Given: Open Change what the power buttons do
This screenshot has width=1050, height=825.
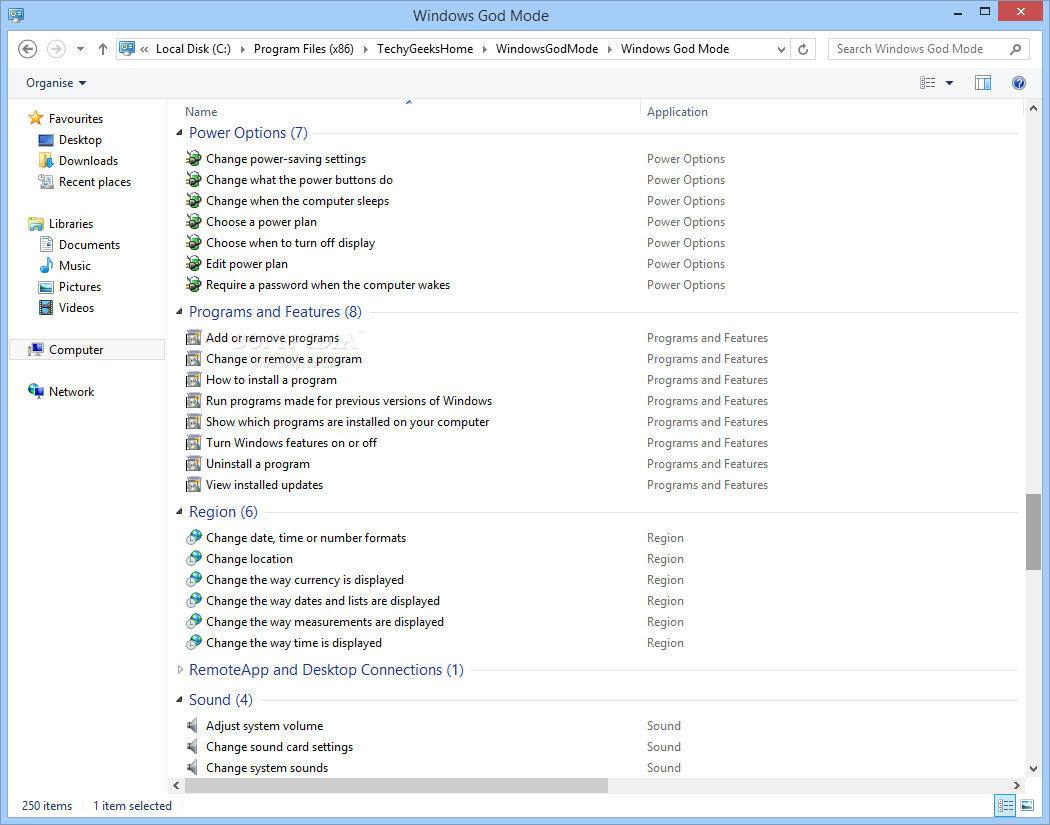Looking at the screenshot, I should tap(299, 179).
